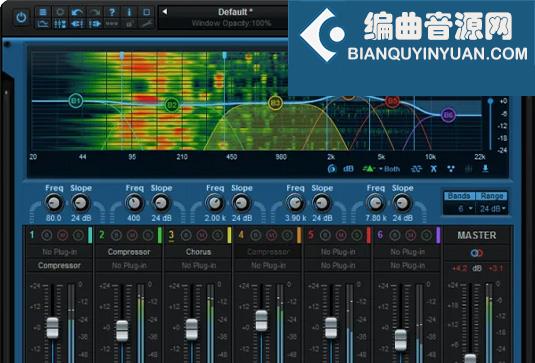Viewport: 535px width, 363px height.
Task: Click the 2.00 k Freq knob
Action: (215, 203)
